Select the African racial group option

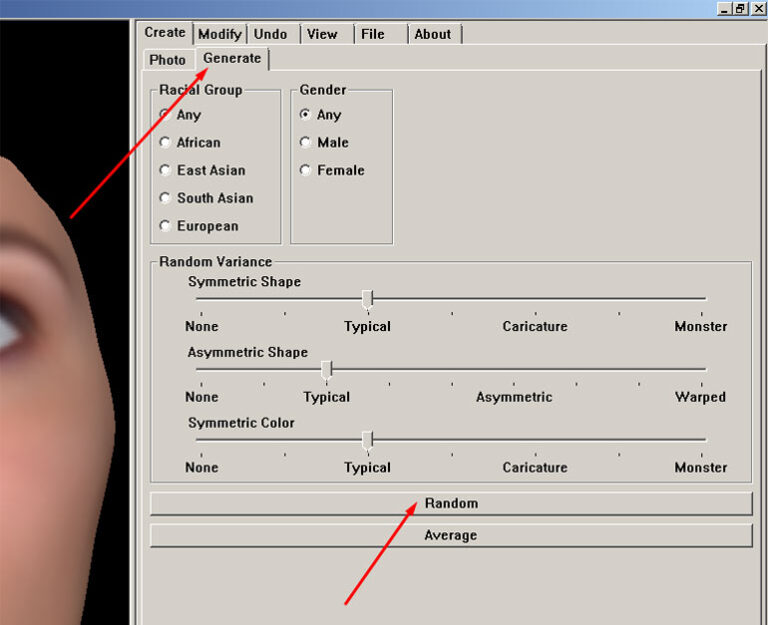165,143
